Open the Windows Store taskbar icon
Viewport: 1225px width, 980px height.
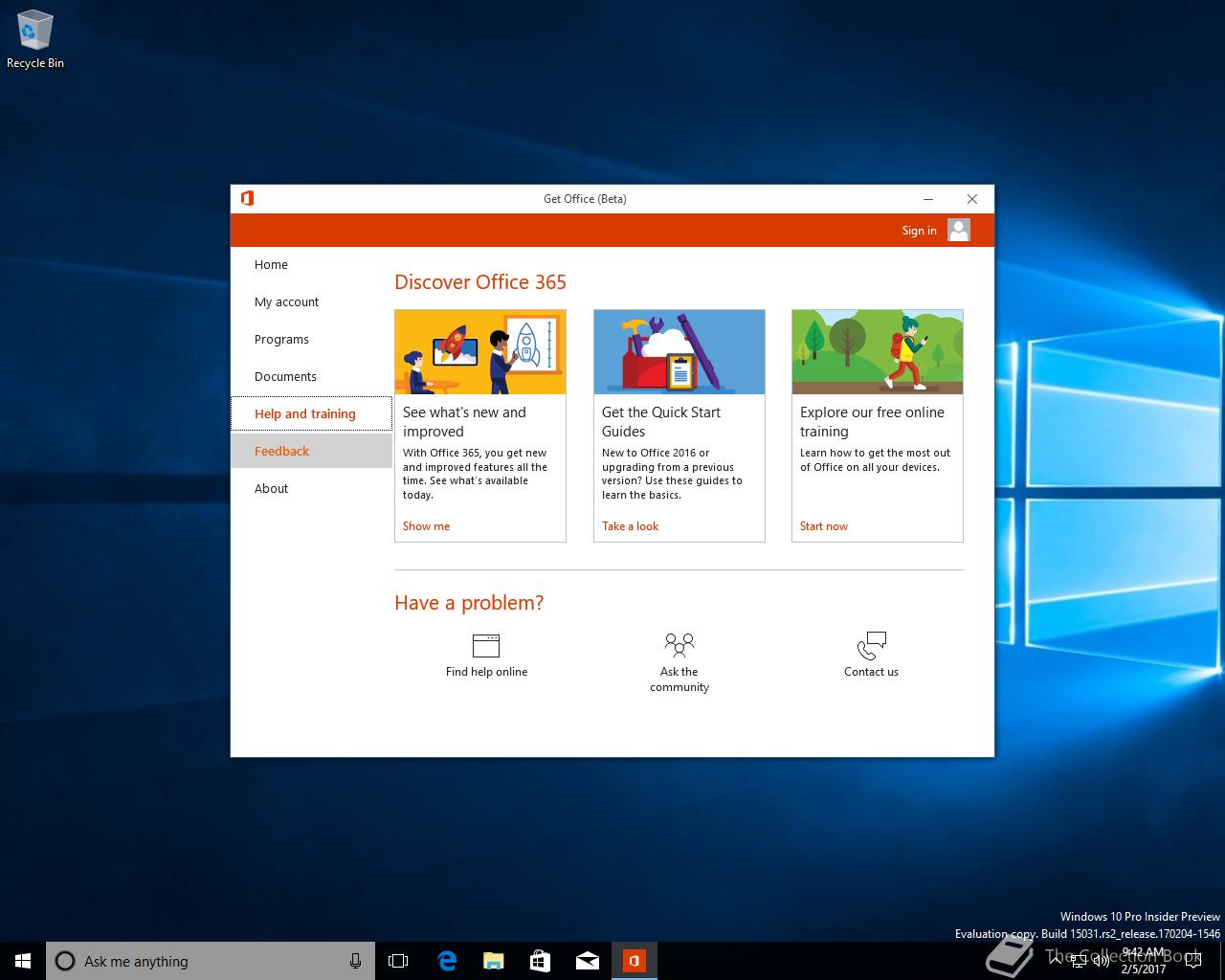tap(540, 961)
